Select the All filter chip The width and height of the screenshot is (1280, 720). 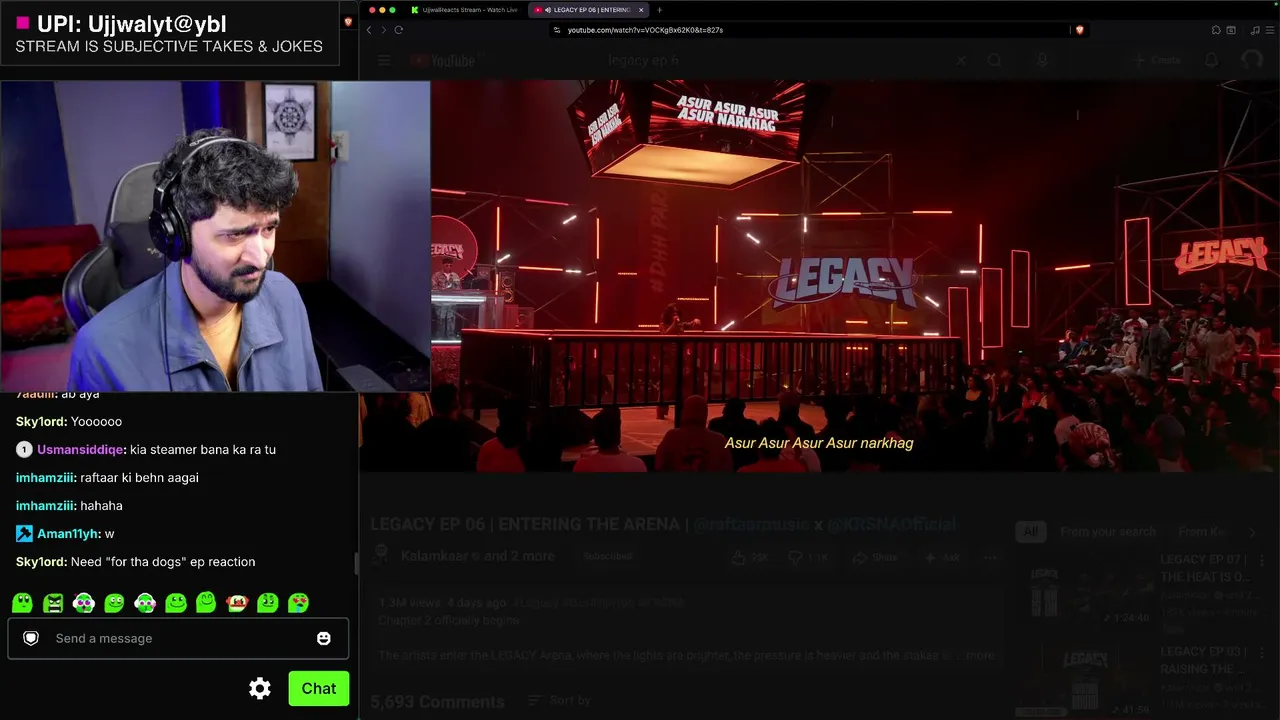(x=1032, y=532)
